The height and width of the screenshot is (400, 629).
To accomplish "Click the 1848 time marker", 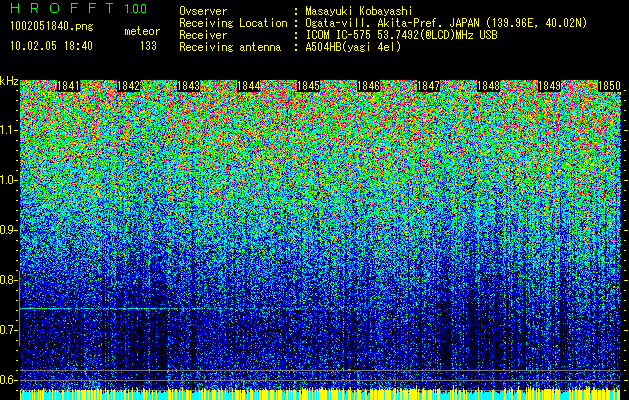I will point(489,86).
